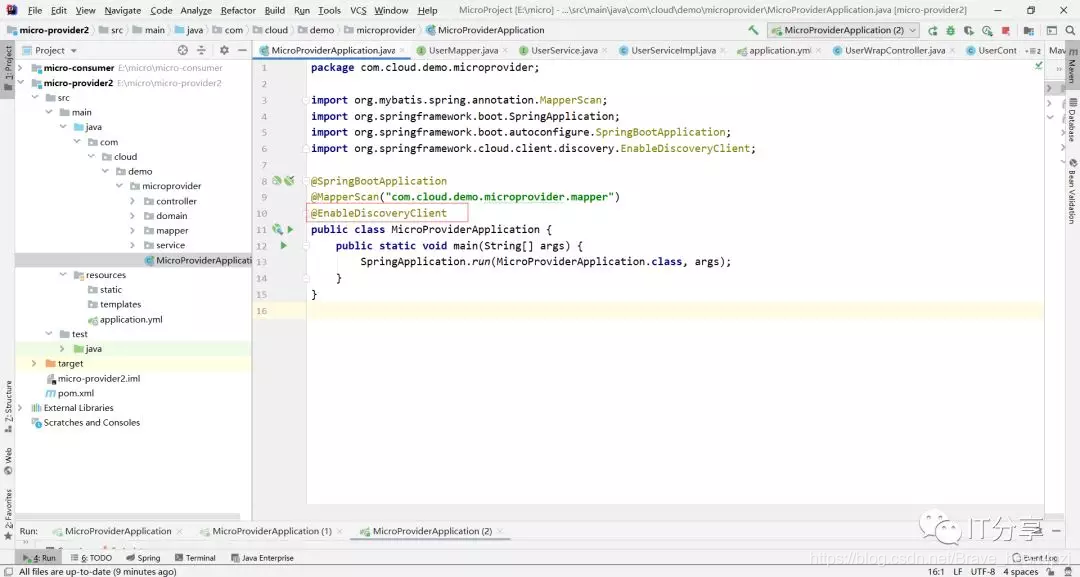Screen dimensions: 1080x577
Task: Hide the Project tool window with minus icon
Action: 242,50
